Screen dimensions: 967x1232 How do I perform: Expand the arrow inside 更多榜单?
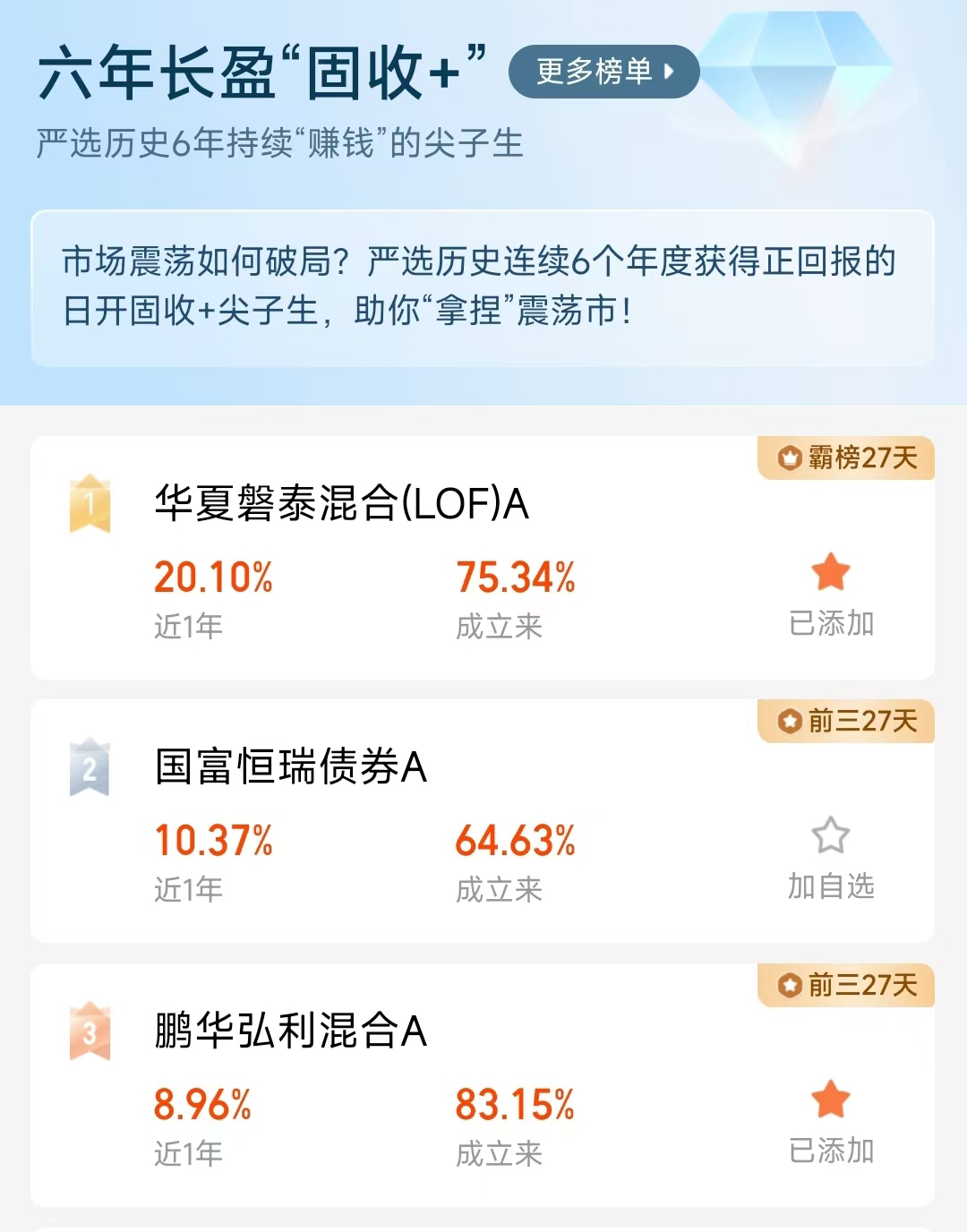[x=669, y=72]
